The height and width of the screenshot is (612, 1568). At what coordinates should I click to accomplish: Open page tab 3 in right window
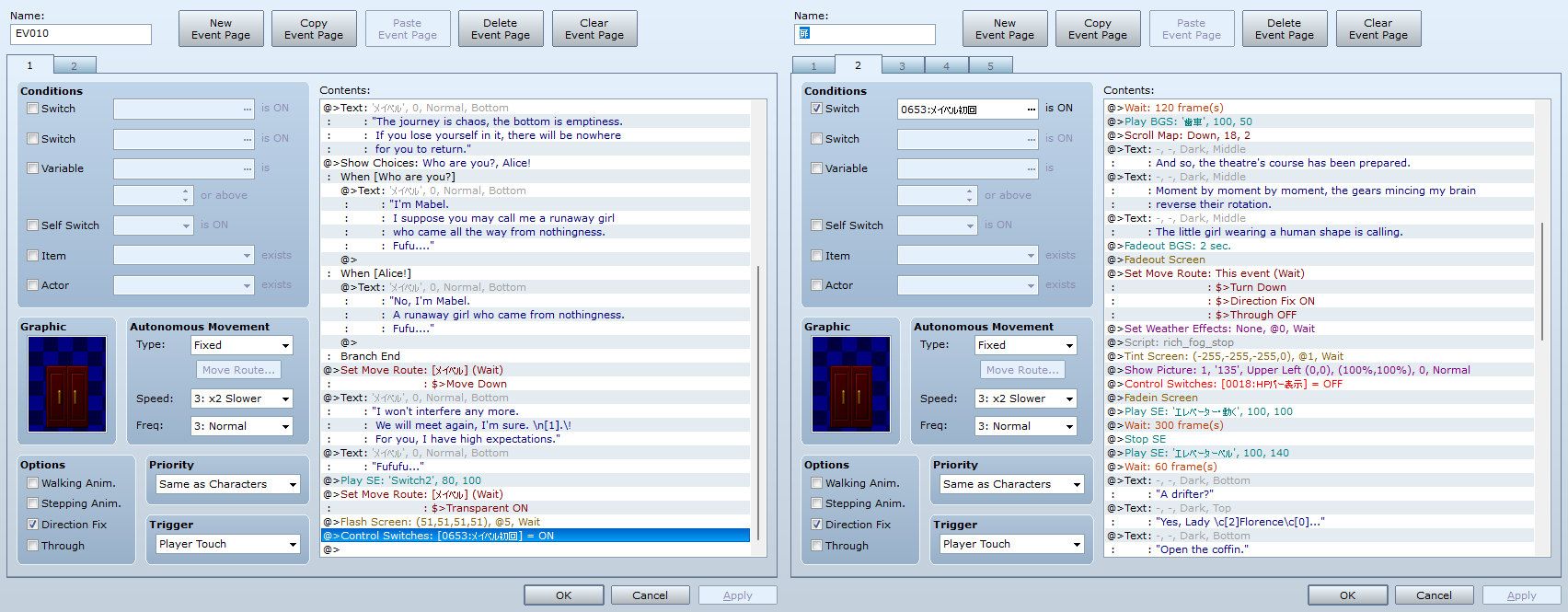coord(903,66)
